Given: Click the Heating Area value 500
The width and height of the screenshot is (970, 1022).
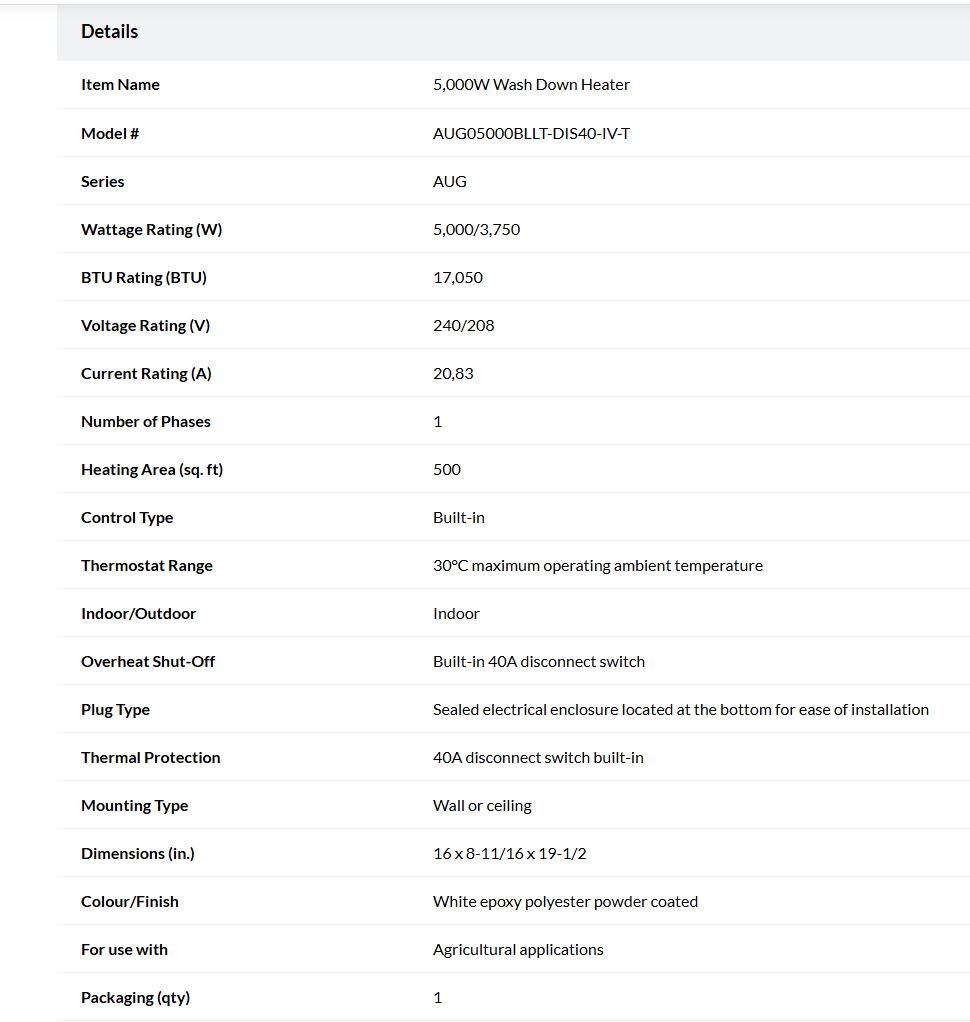Looking at the screenshot, I should (447, 469).
